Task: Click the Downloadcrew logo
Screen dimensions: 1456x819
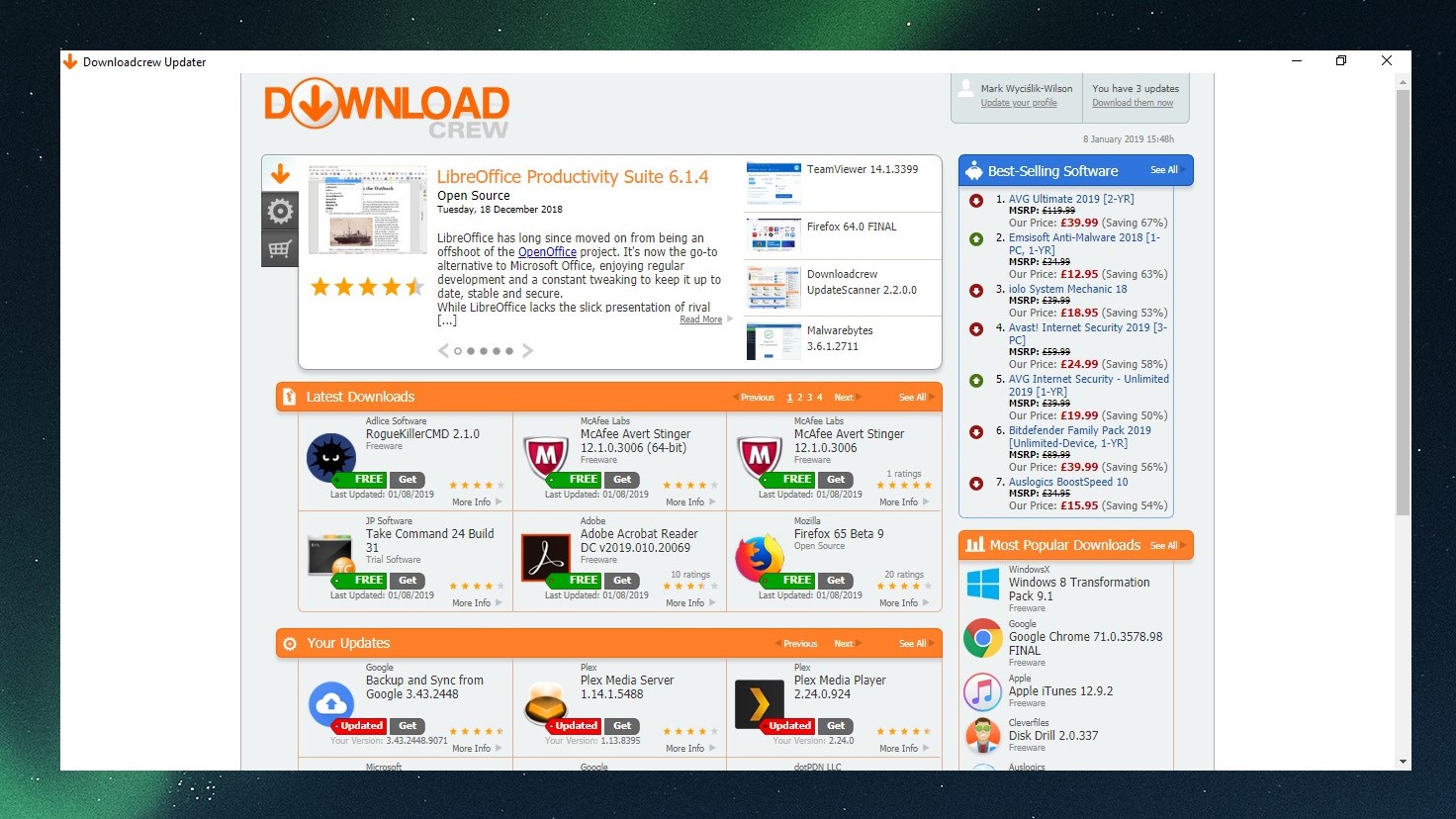Action: pos(387,108)
